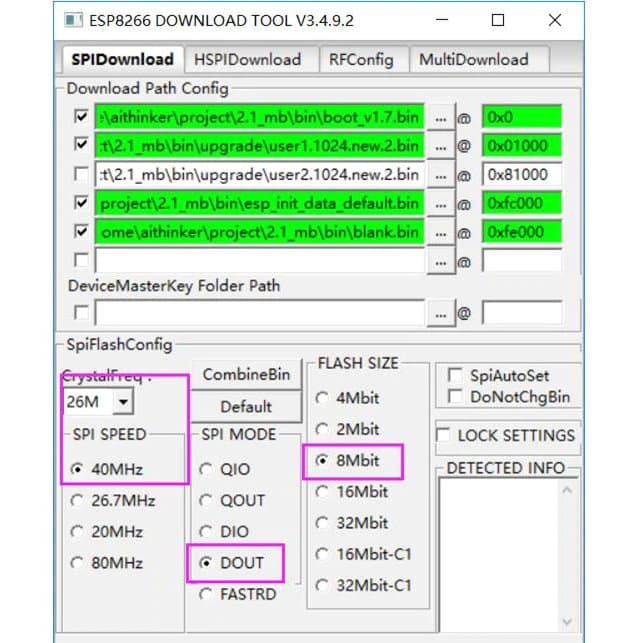Select 16Mbit-C1 flash size

click(363, 554)
